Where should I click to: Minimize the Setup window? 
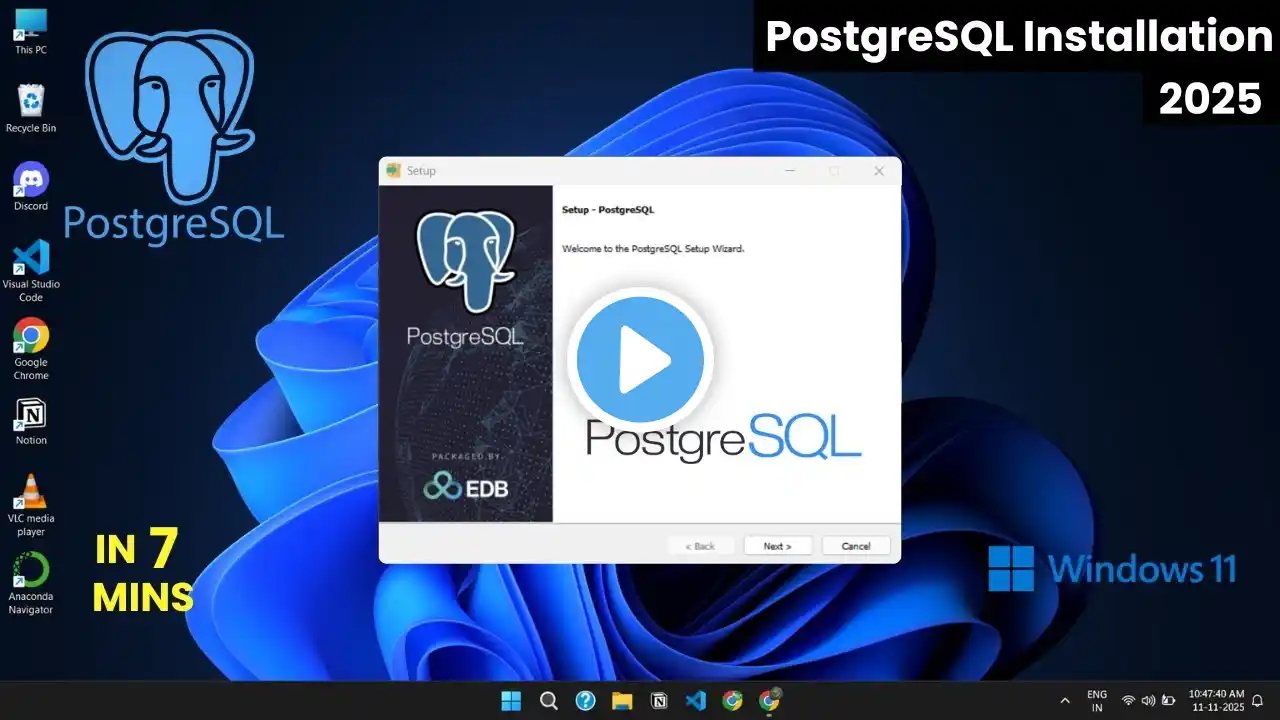tap(790, 171)
